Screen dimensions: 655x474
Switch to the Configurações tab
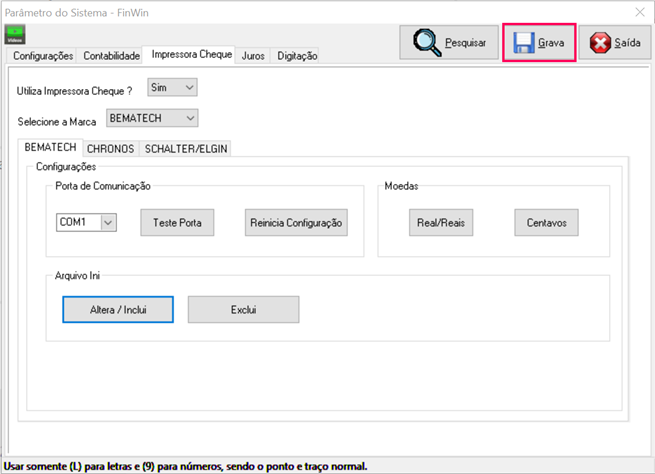[43, 56]
